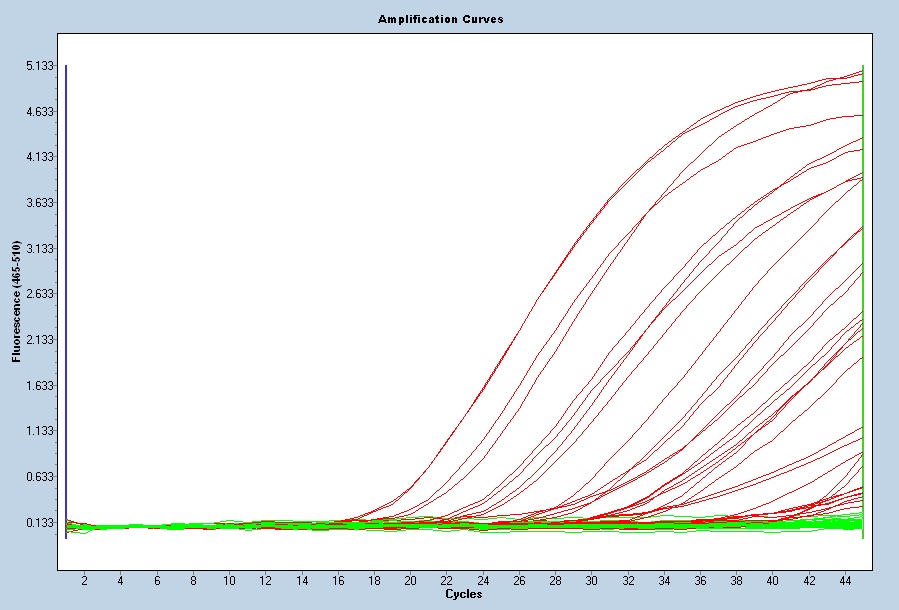Screen dimensions: 899x610
Task: Click the "Amplification Curves" chart title
Action: (x=440, y=19)
